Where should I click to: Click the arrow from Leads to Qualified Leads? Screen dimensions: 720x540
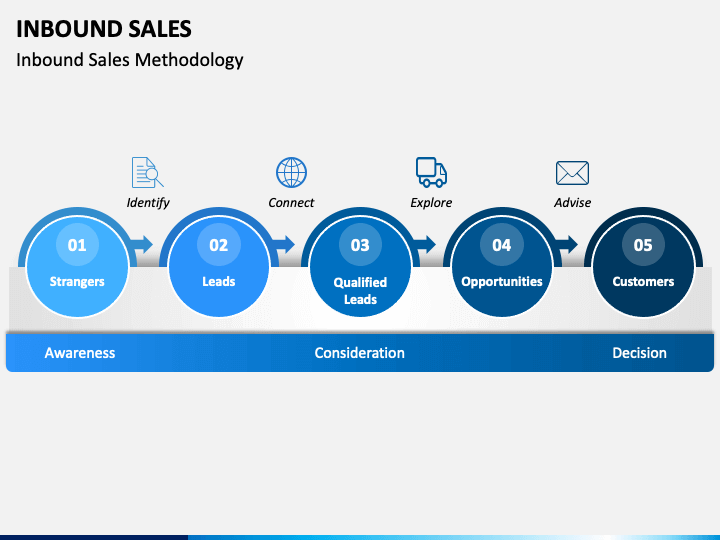pyautogui.click(x=284, y=244)
